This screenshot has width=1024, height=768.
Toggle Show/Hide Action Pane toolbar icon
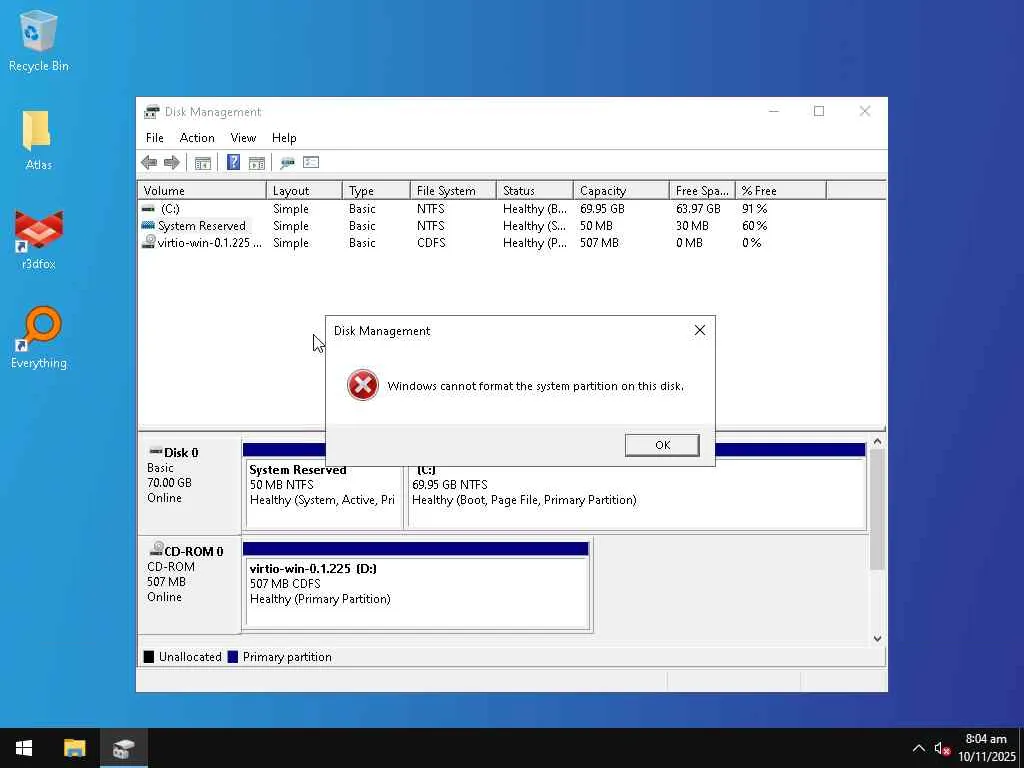257,163
